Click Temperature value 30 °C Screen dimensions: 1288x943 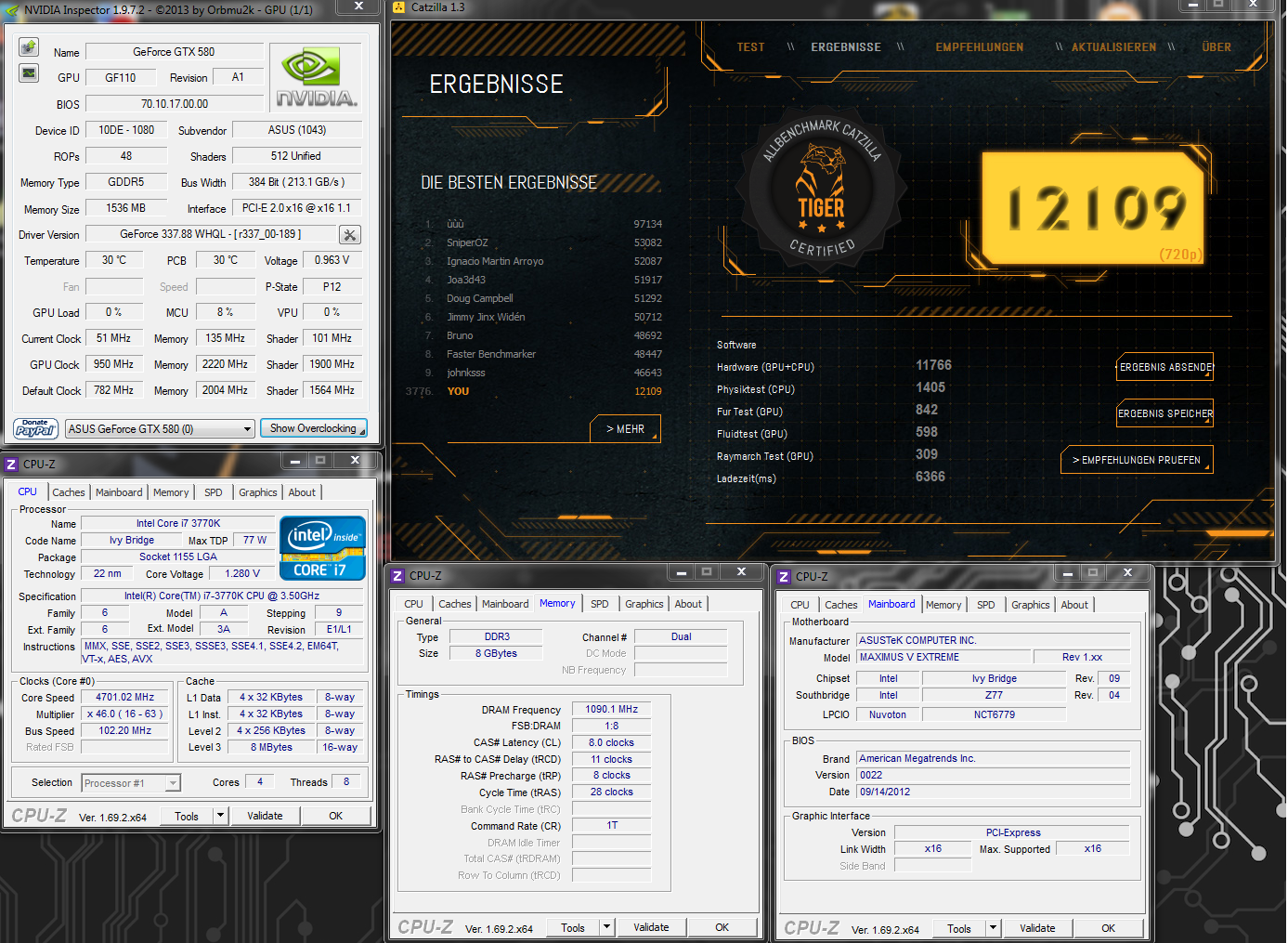pos(114,260)
